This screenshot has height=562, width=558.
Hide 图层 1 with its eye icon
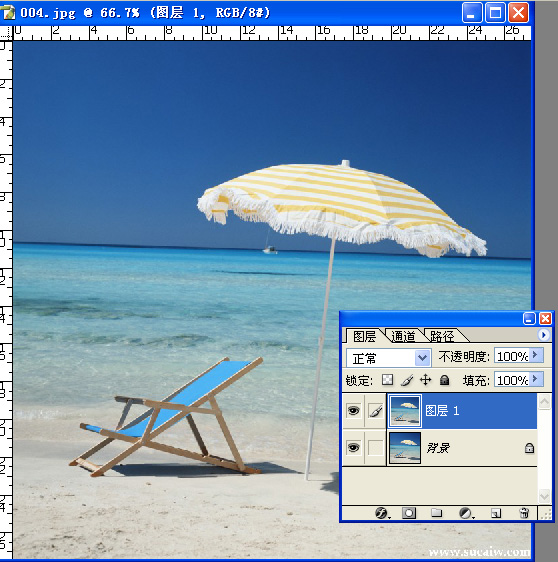pyautogui.click(x=353, y=410)
